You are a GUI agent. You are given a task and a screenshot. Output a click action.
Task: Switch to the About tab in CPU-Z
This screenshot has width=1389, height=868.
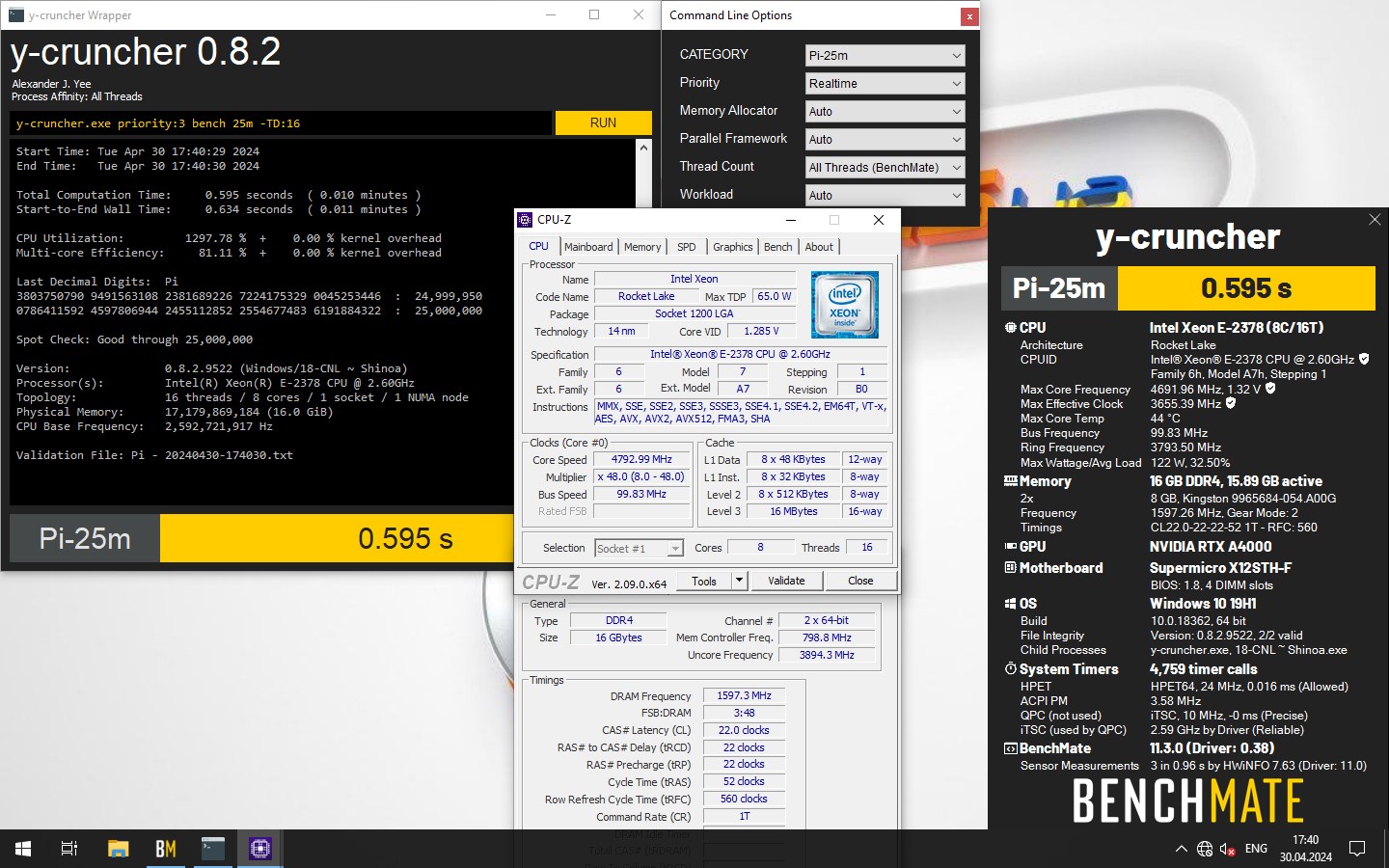click(x=819, y=247)
